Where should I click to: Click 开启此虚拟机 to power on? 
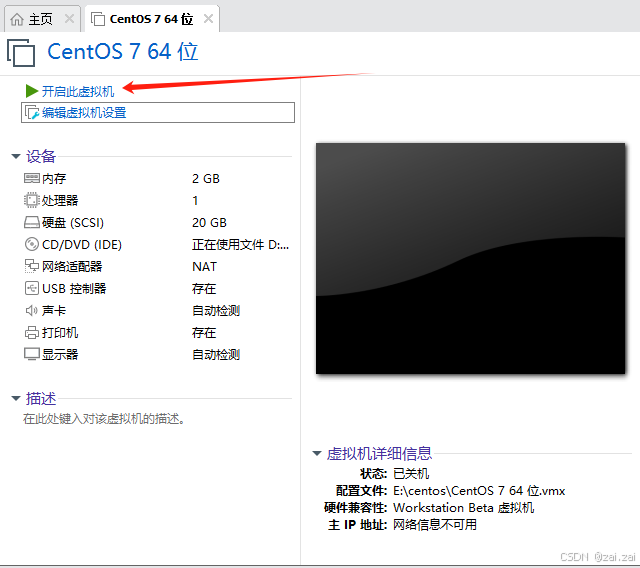tap(78, 91)
